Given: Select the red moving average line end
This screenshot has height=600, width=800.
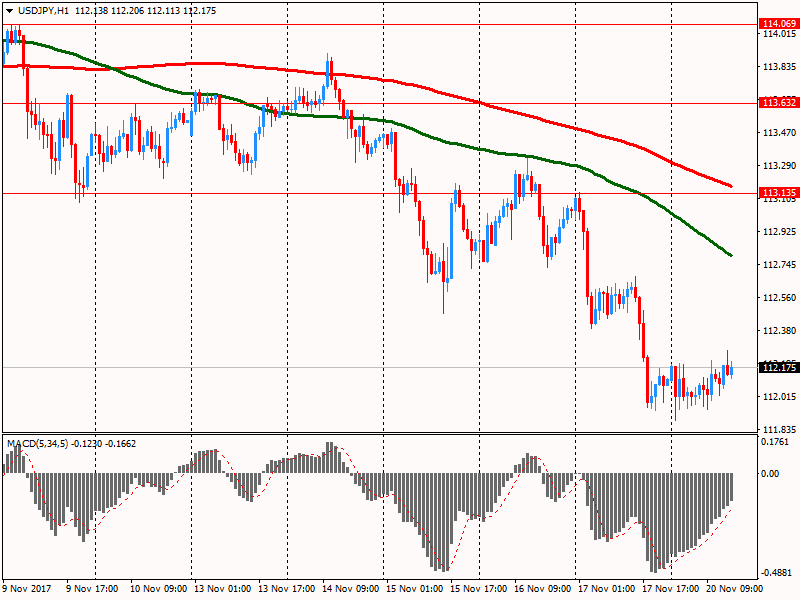Looking at the screenshot, I should (731, 186).
